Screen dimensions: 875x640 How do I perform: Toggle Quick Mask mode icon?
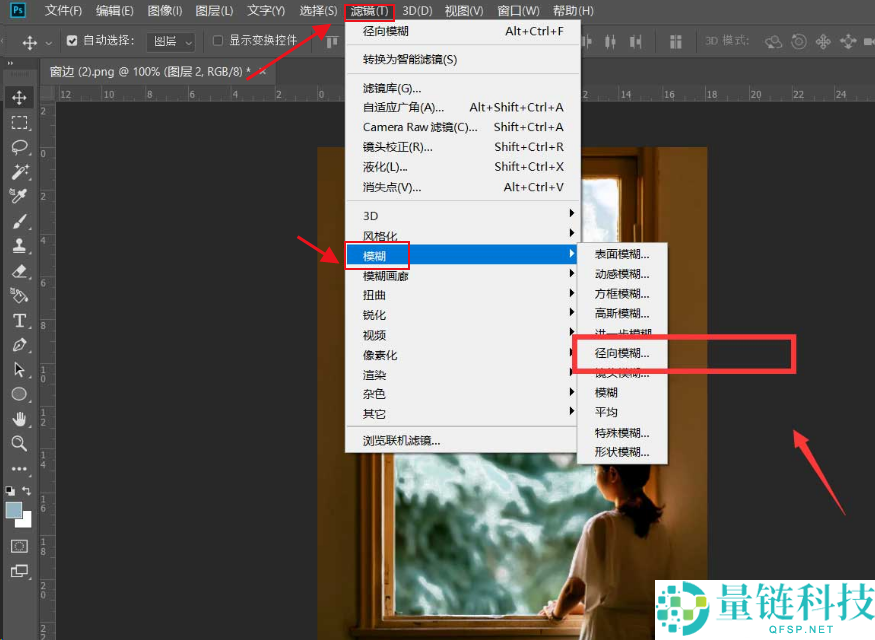click(x=19, y=546)
